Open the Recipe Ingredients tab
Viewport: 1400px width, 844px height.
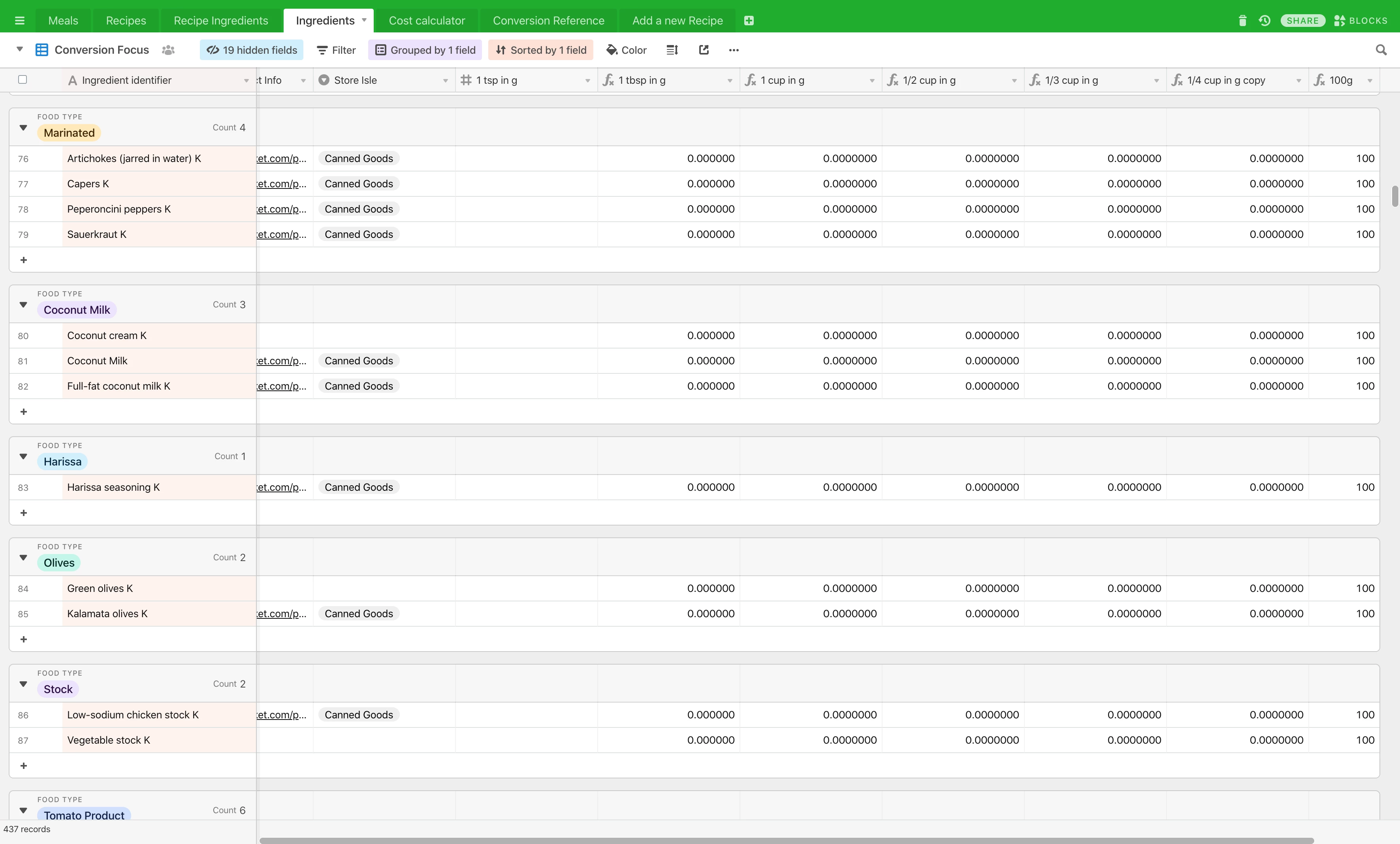[220, 21]
